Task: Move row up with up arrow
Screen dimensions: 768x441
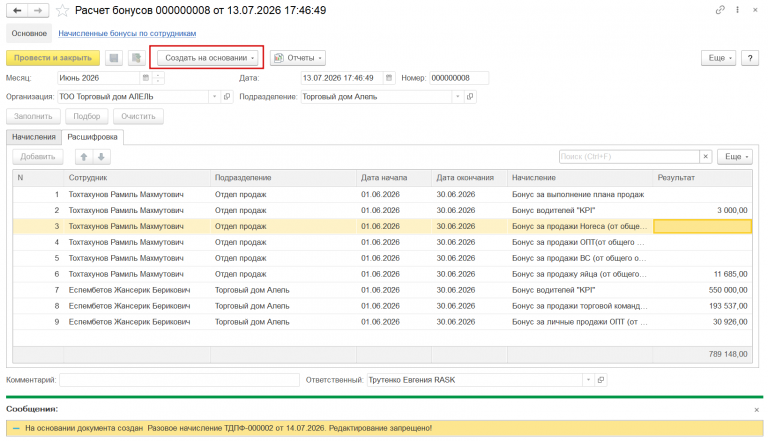Action: 84,157
